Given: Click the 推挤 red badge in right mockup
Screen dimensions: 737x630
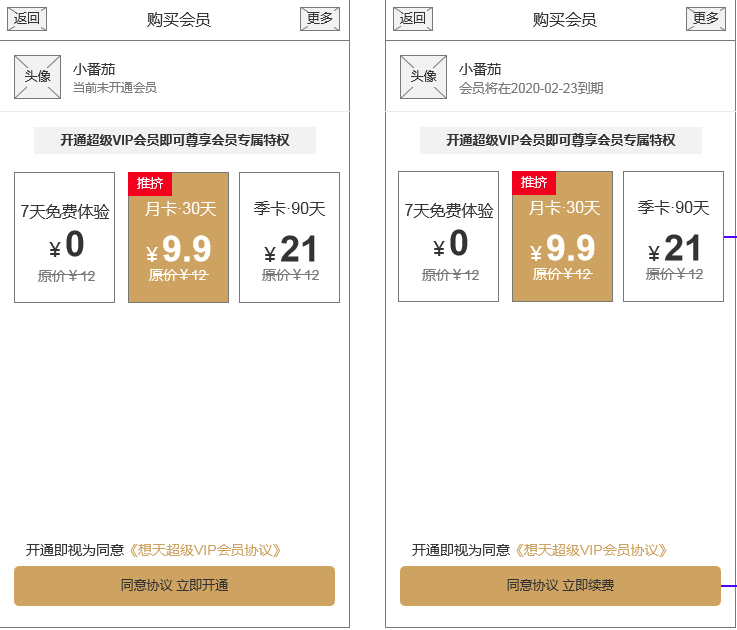Looking at the screenshot, I should coord(534,183).
